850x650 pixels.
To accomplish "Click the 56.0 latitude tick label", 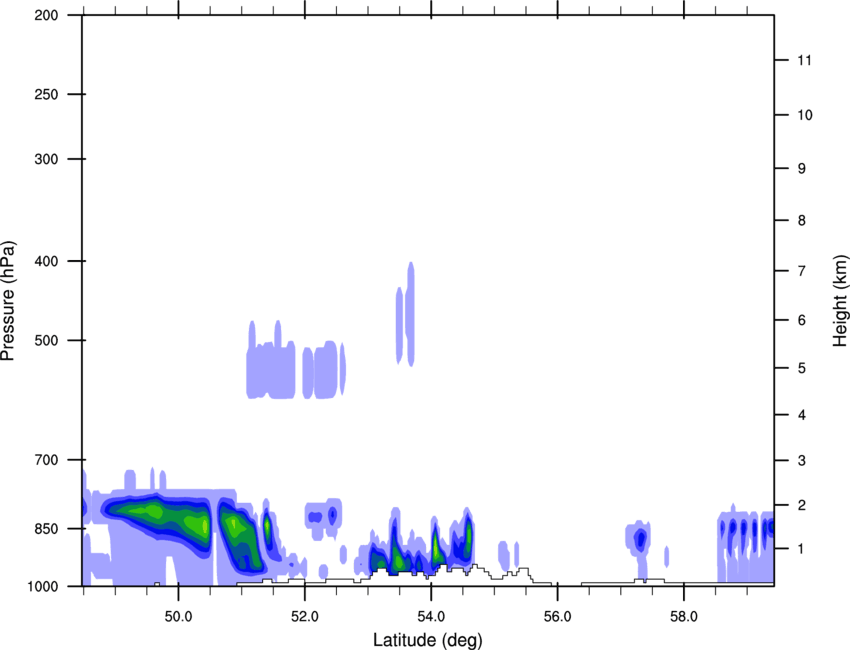I will (557, 617).
